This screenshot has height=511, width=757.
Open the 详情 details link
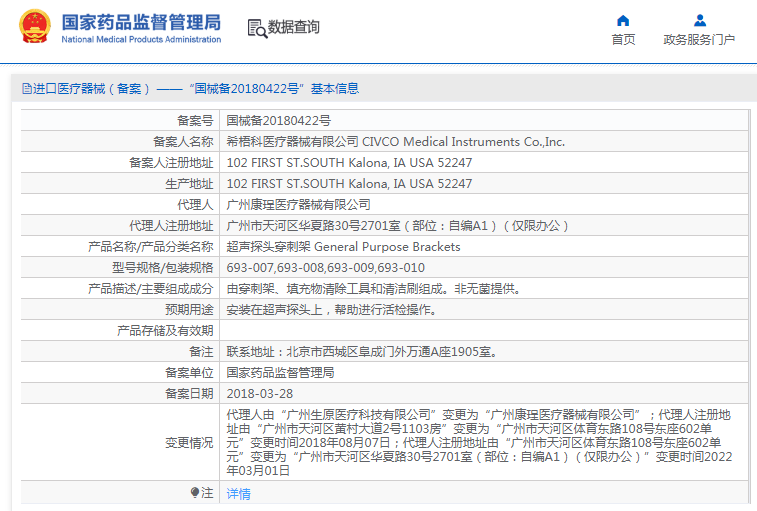tap(238, 494)
